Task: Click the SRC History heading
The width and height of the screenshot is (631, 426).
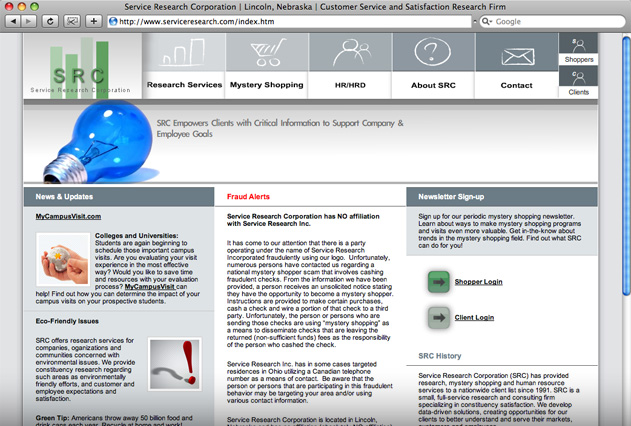Action: pos(440,356)
